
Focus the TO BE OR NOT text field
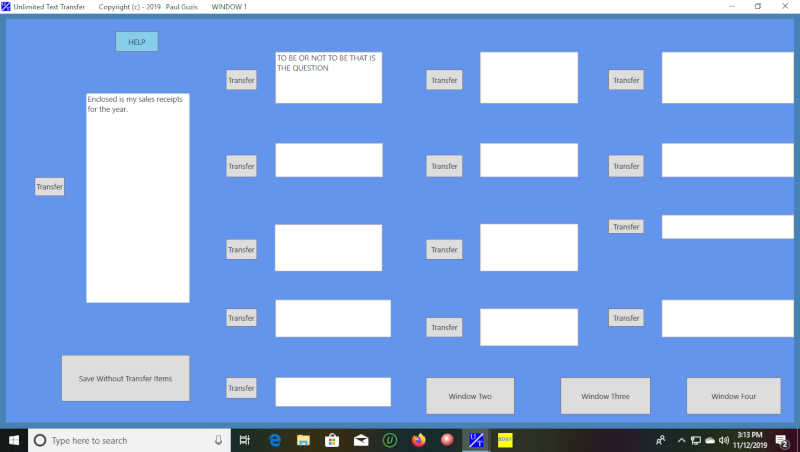pos(328,78)
